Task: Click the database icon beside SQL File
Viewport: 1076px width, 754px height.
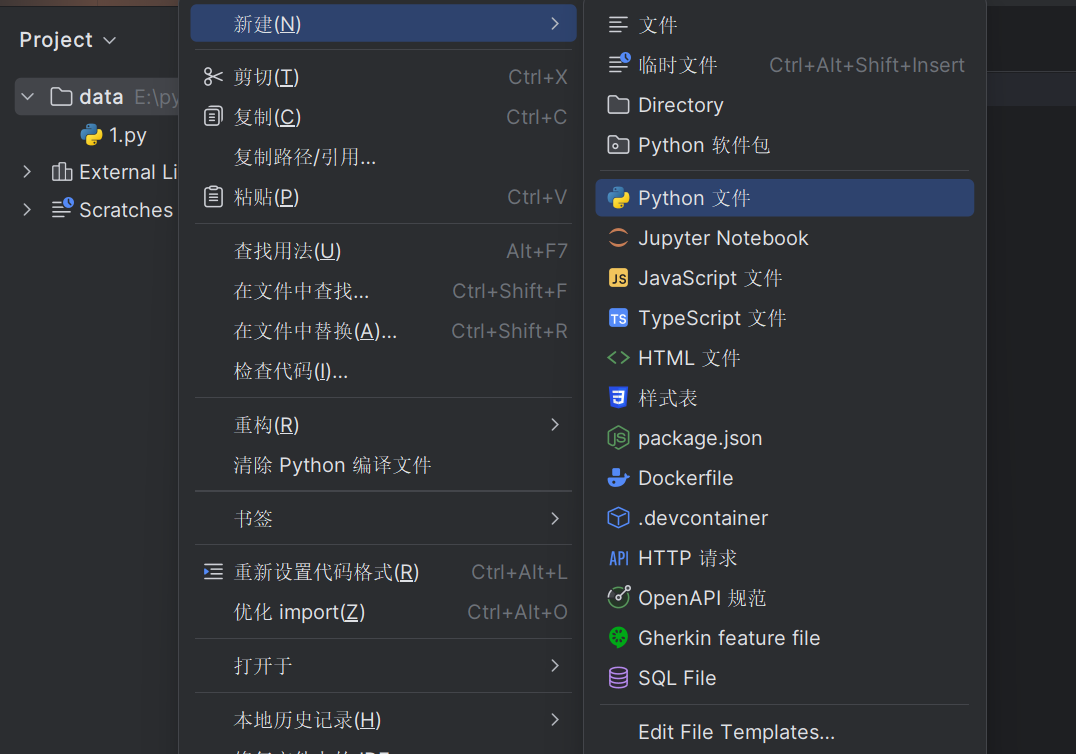Action: [618, 677]
